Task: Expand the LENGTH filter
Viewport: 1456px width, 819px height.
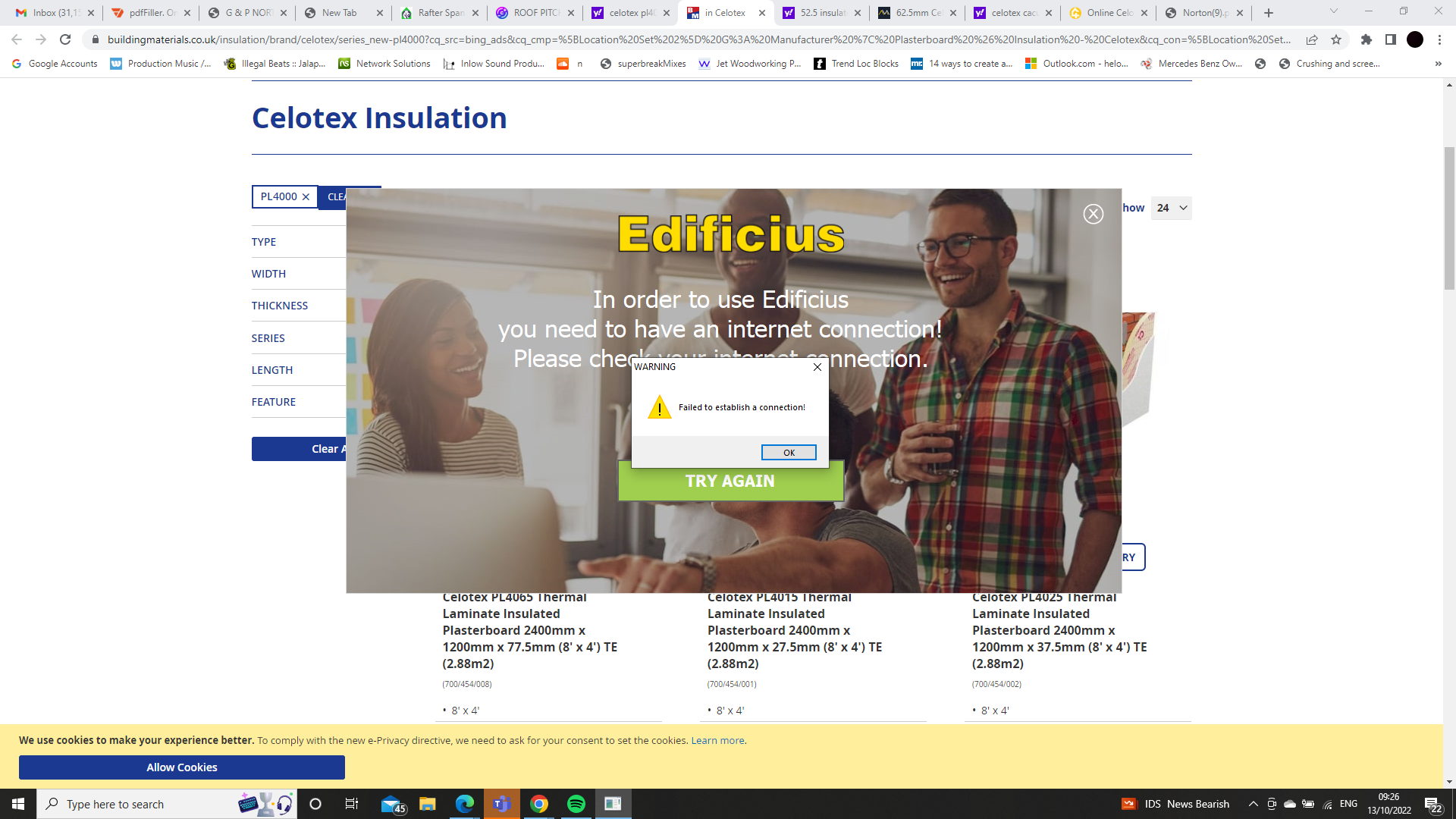Action: tap(299, 370)
